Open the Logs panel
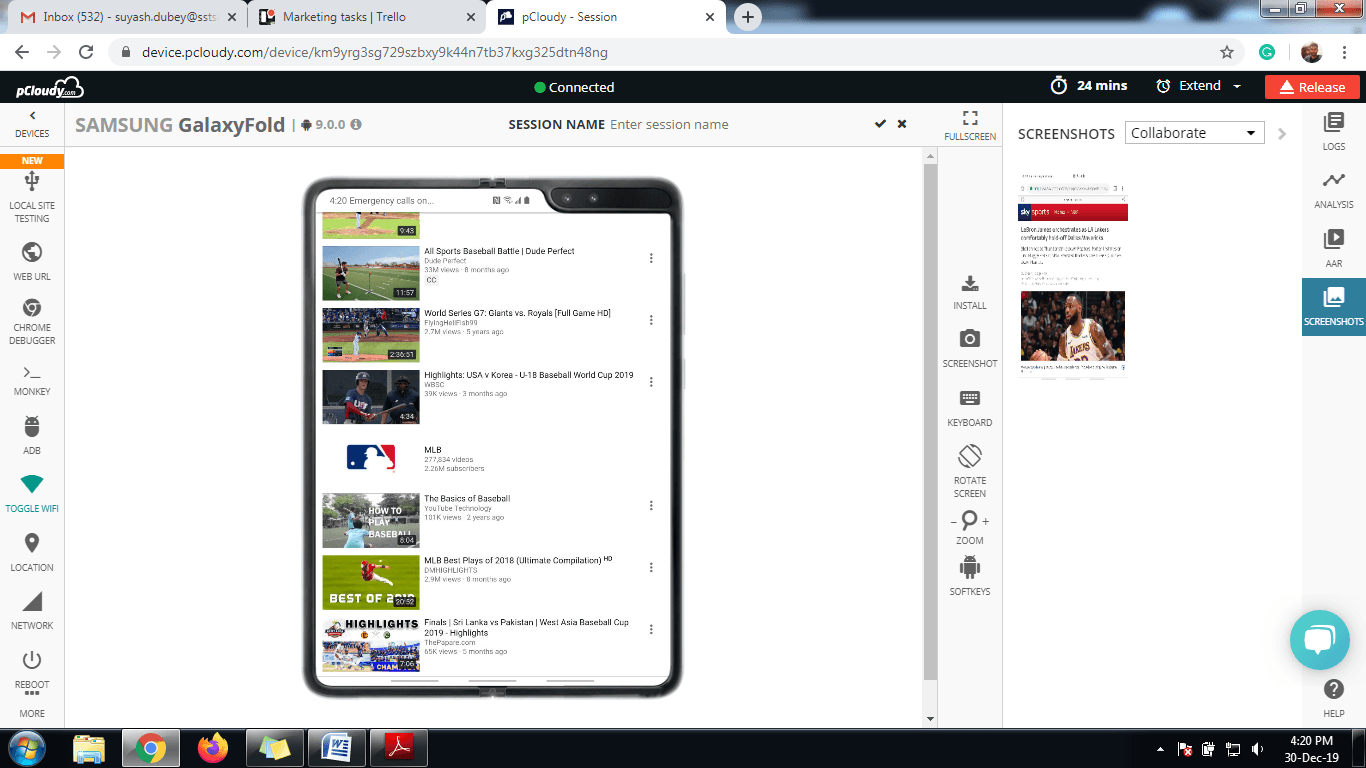1366x768 pixels. tap(1334, 131)
